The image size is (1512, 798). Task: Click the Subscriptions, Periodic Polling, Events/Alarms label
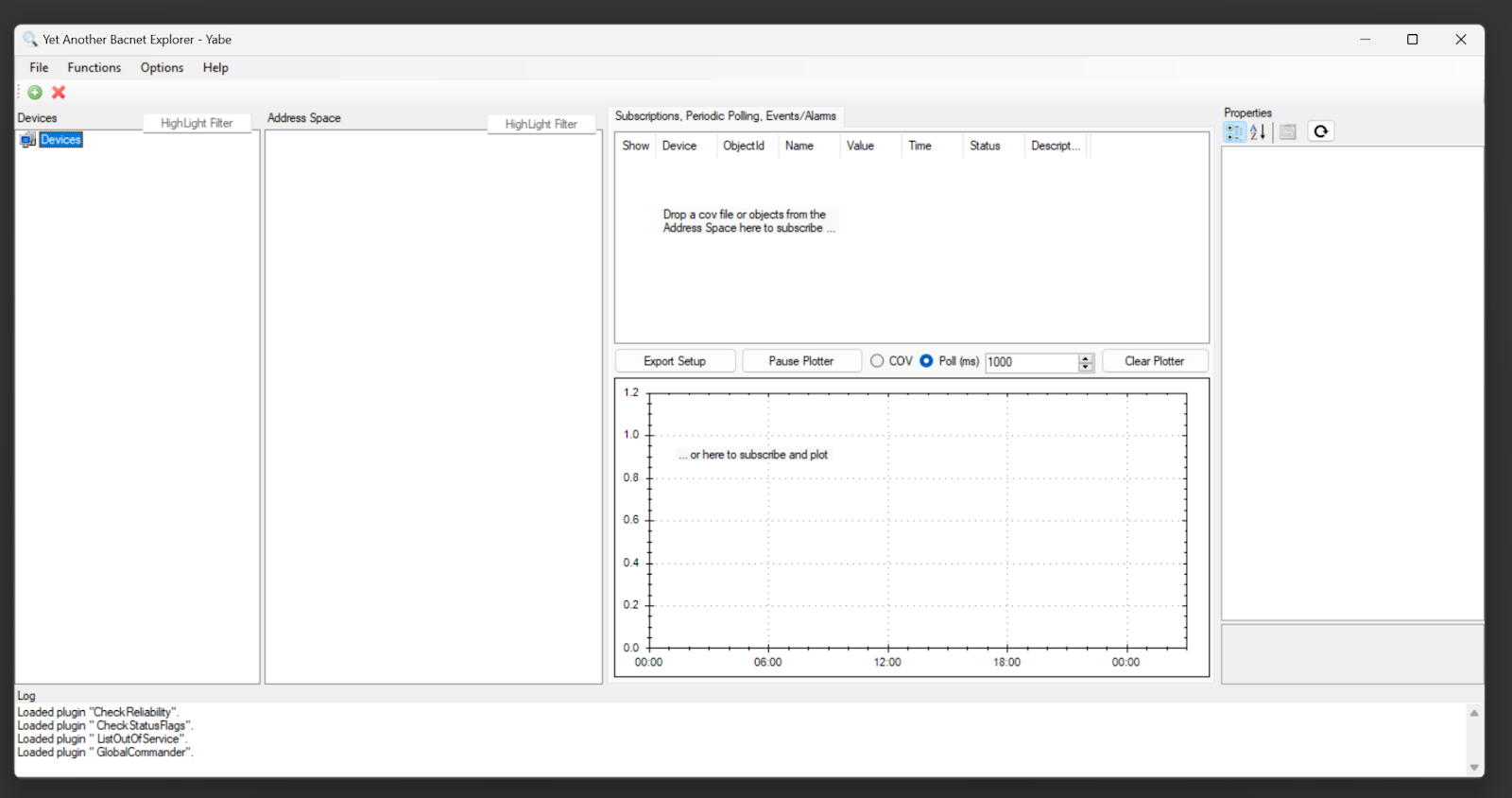[x=726, y=116]
